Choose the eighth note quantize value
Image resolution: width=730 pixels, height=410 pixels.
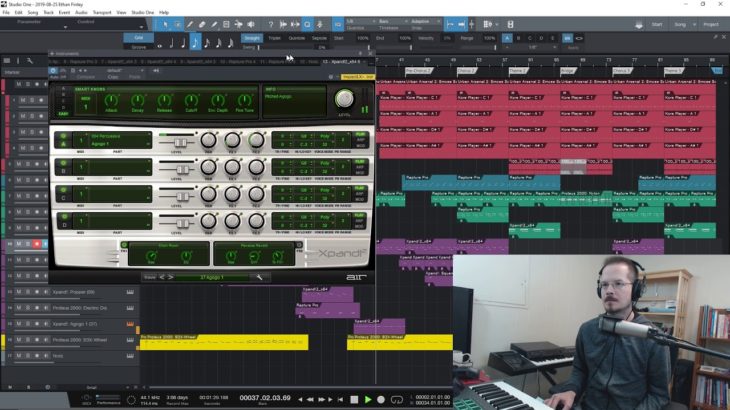click(195, 42)
